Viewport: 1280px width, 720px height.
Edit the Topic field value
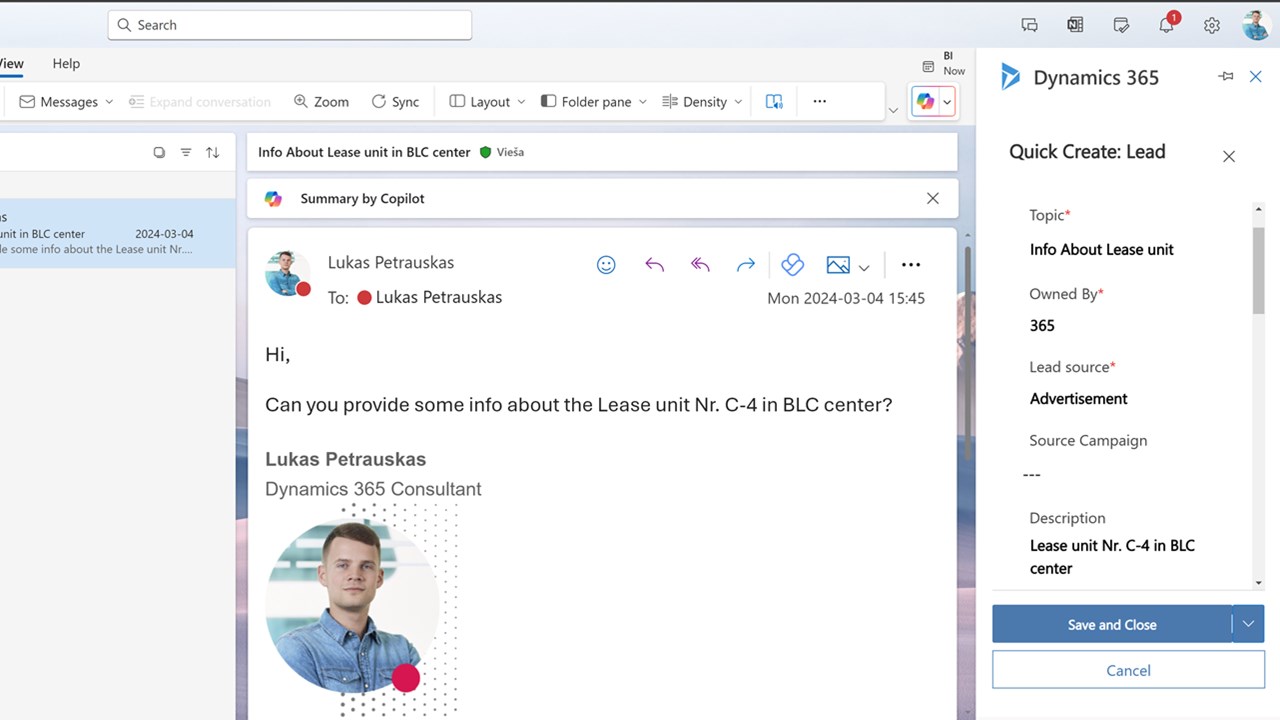pos(1101,249)
